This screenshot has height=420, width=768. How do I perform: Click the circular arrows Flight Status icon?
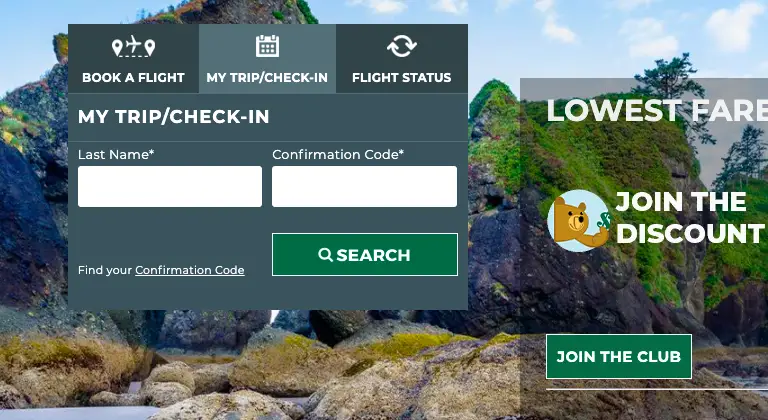(x=402, y=46)
